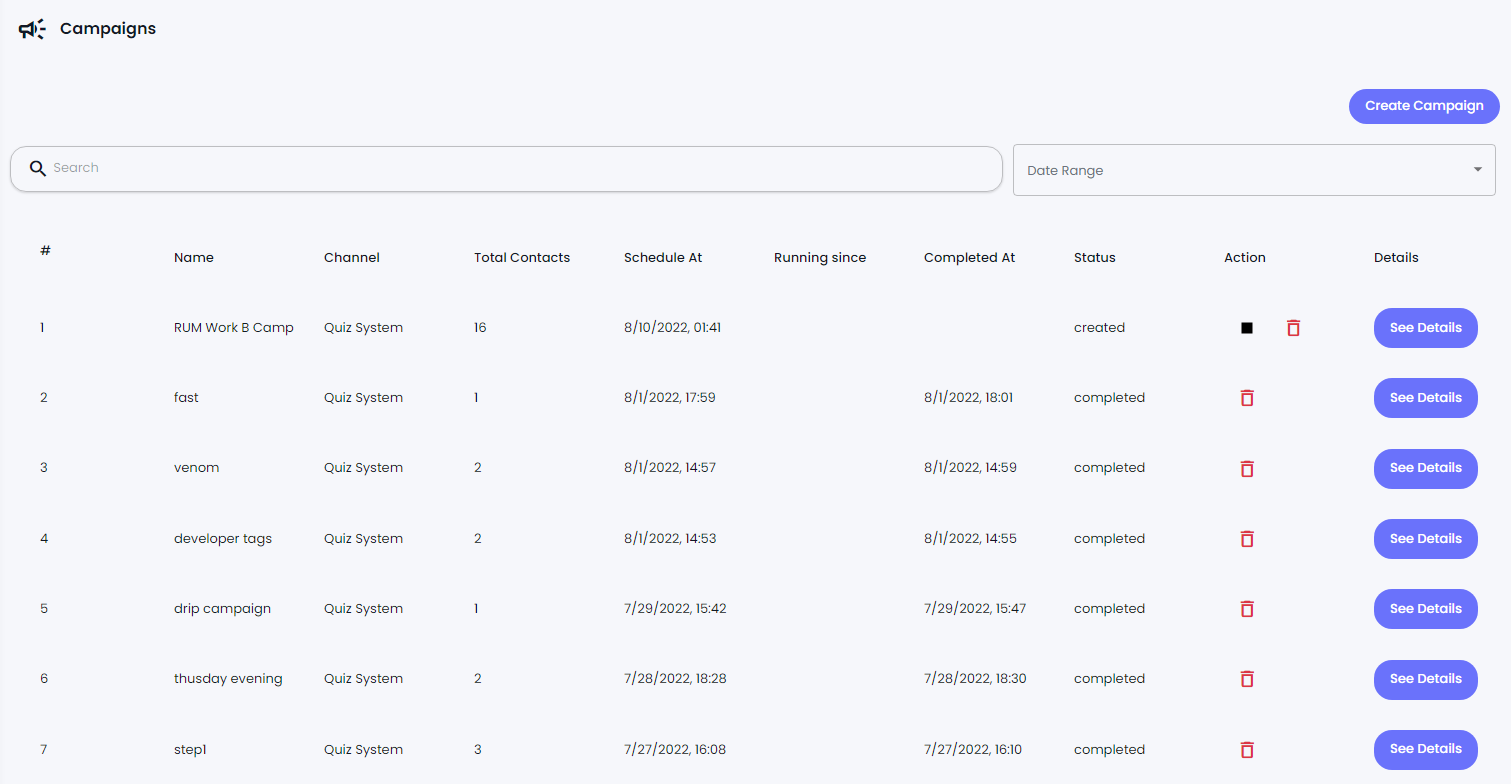Click the Campaigns megaphone icon
The height and width of the screenshot is (784, 1511).
(32, 29)
